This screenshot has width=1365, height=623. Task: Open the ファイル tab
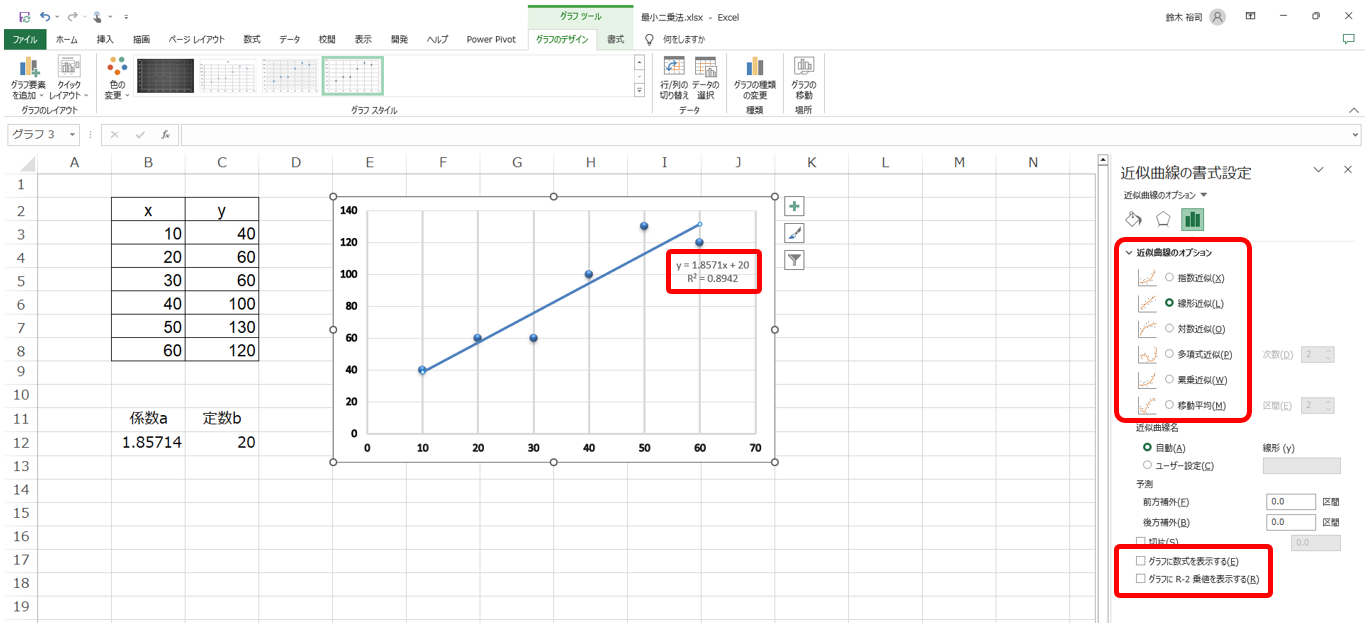click(25, 39)
